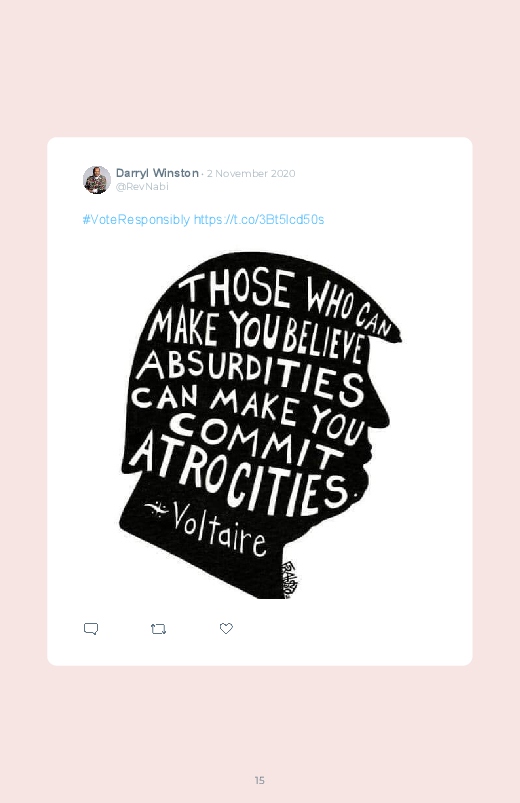Open the black silhouette quote image
This screenshot has height=803, width=520.
coord(260,425)
